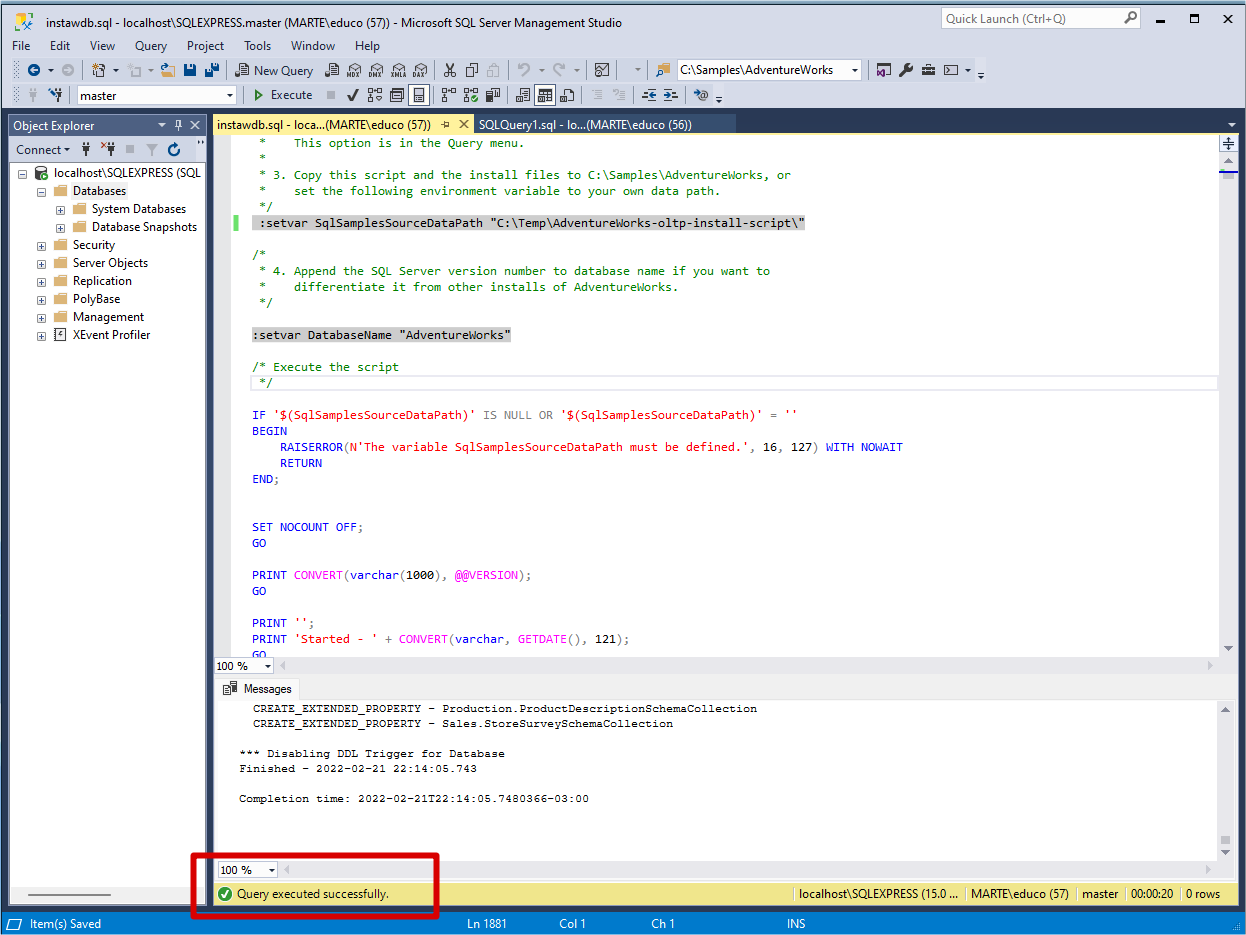Click 'Query executed successfully.' status text
This screenshot has height=935, width=1246.
[313, 894]
